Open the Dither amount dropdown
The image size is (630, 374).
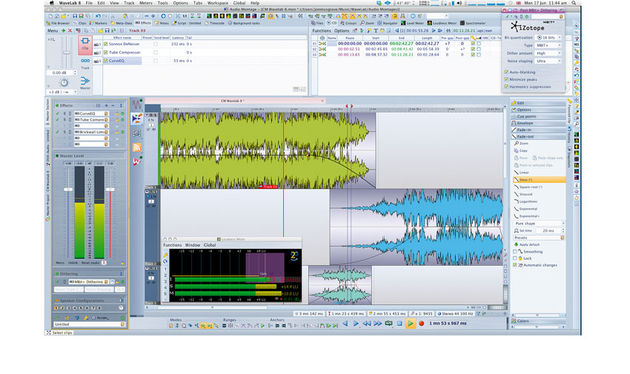click(548, 53)
